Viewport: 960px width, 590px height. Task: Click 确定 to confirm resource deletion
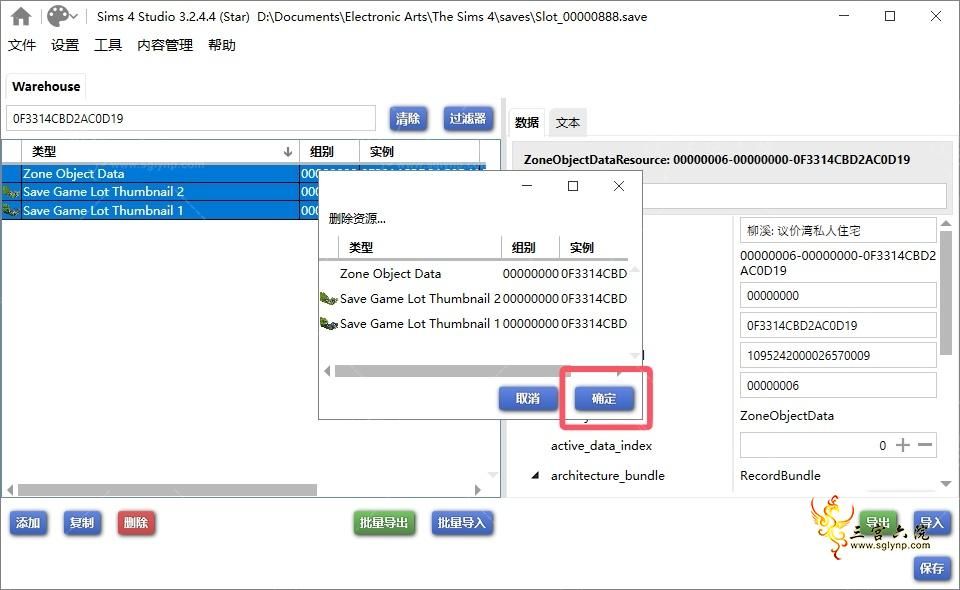point(604,398)
